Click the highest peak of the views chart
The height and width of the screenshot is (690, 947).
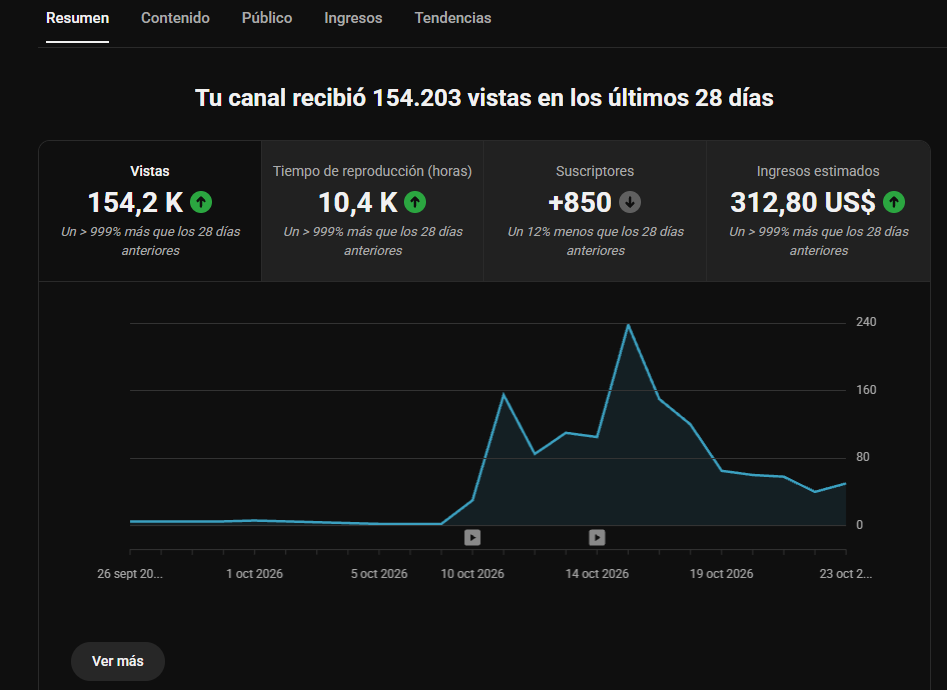(x=628, y=325)
